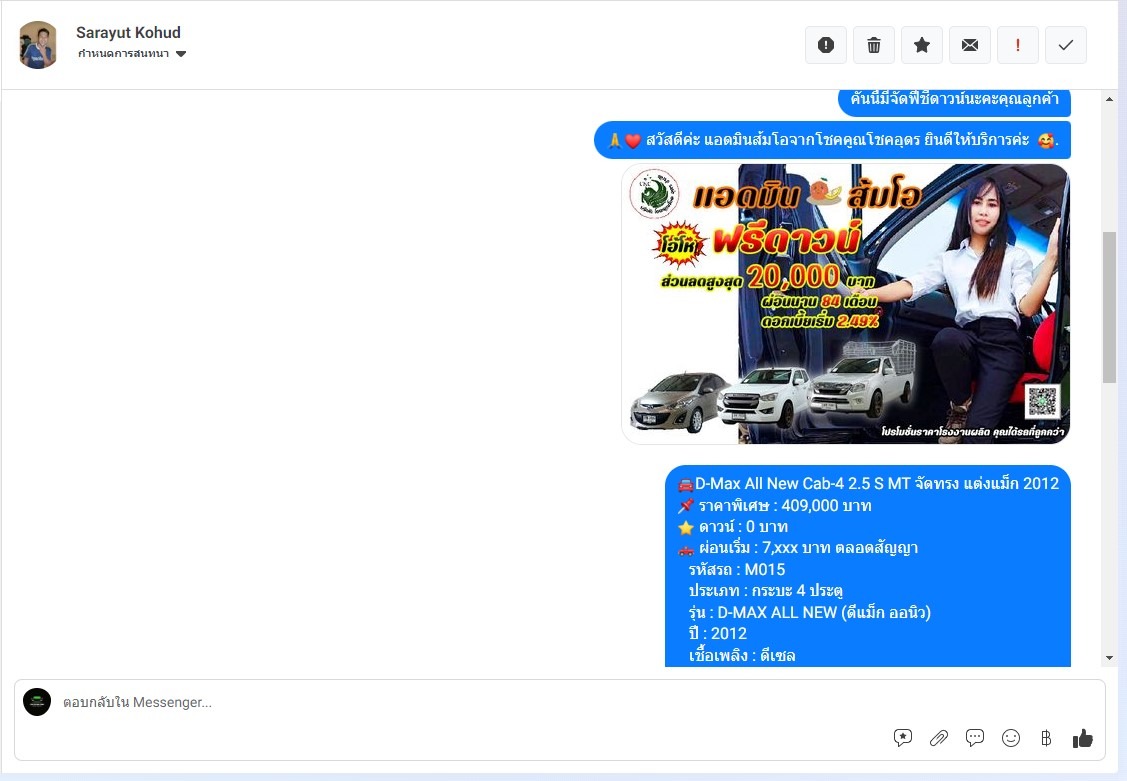Click the page avatar beside reply box
The width and height of the screenshot is (1127, 781).
pyautogui.click(x=37, y=702)
